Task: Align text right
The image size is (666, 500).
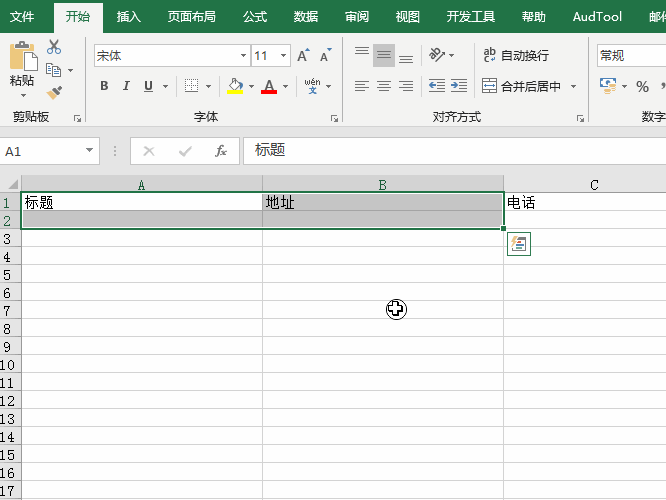Action: click(406, 86)
